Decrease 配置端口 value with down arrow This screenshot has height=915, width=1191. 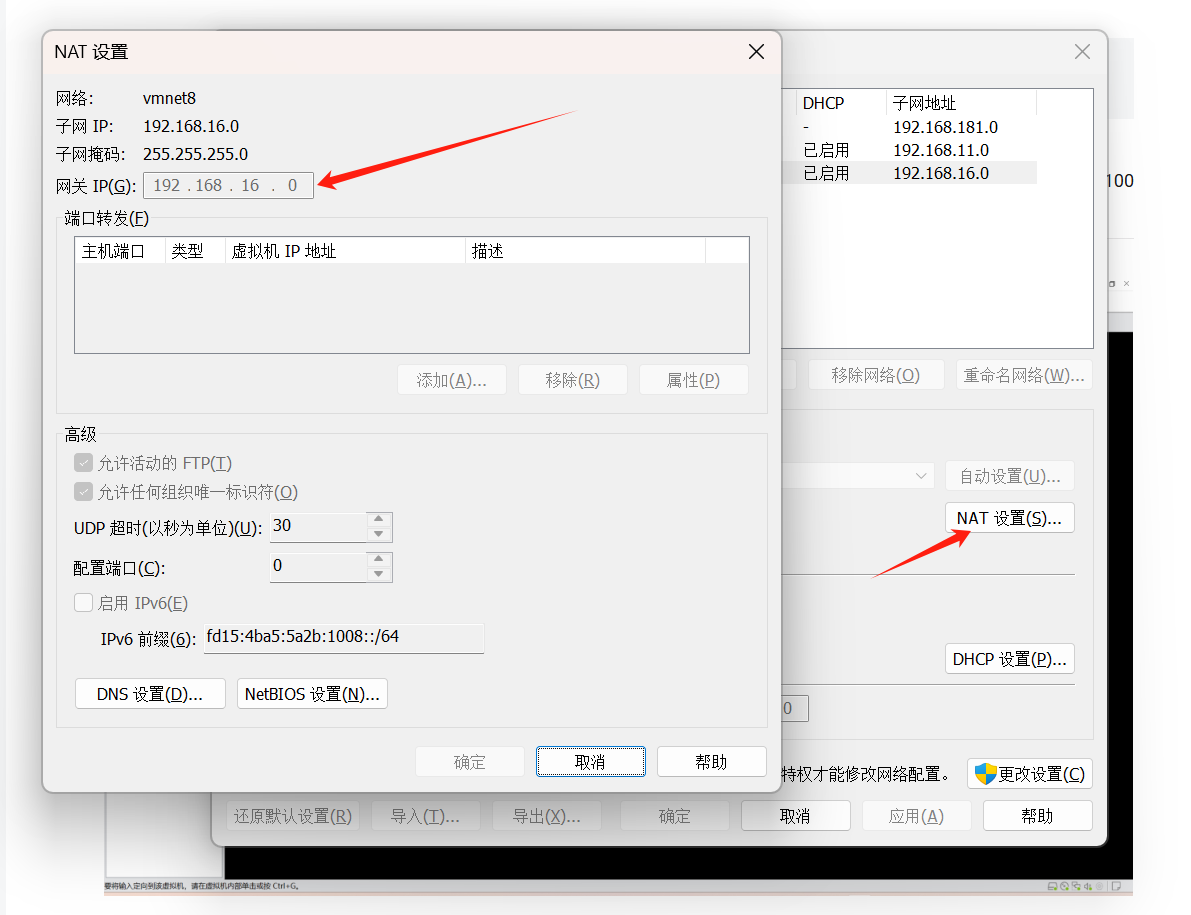[x=378, y=574]
